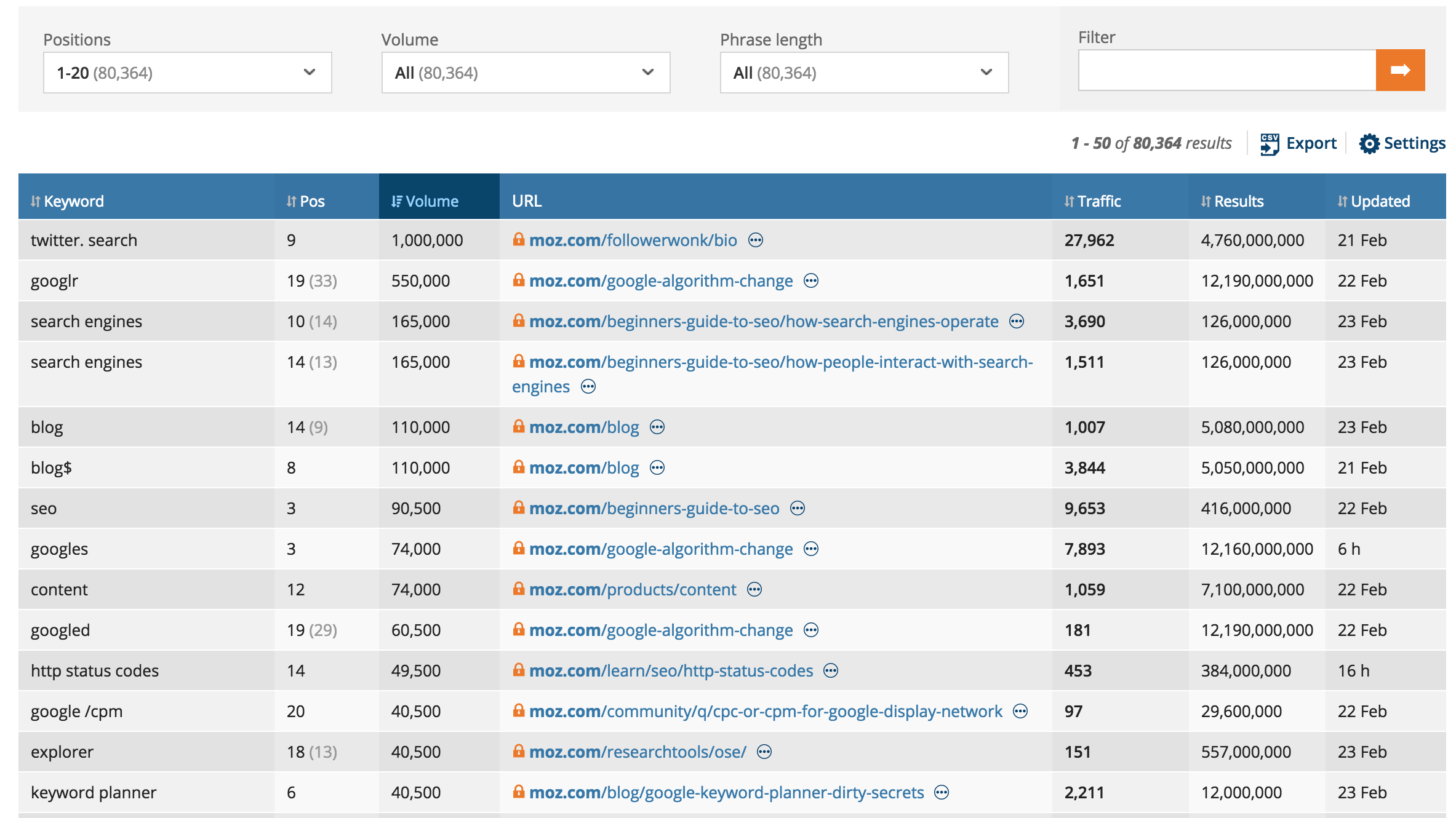Click results value 4,760,000,000
The height and width of the screenshot is (818, 1456).
coord(1252,240)
